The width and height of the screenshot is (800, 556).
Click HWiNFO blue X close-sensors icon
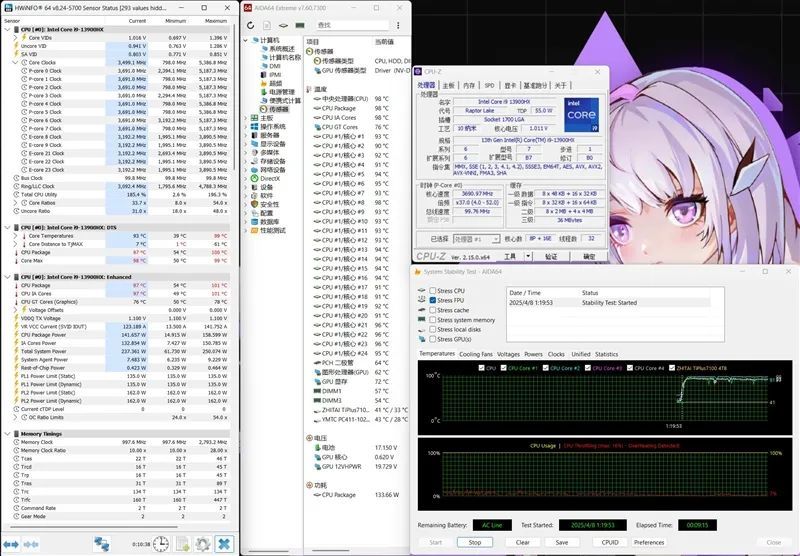[x=225, y=542]
